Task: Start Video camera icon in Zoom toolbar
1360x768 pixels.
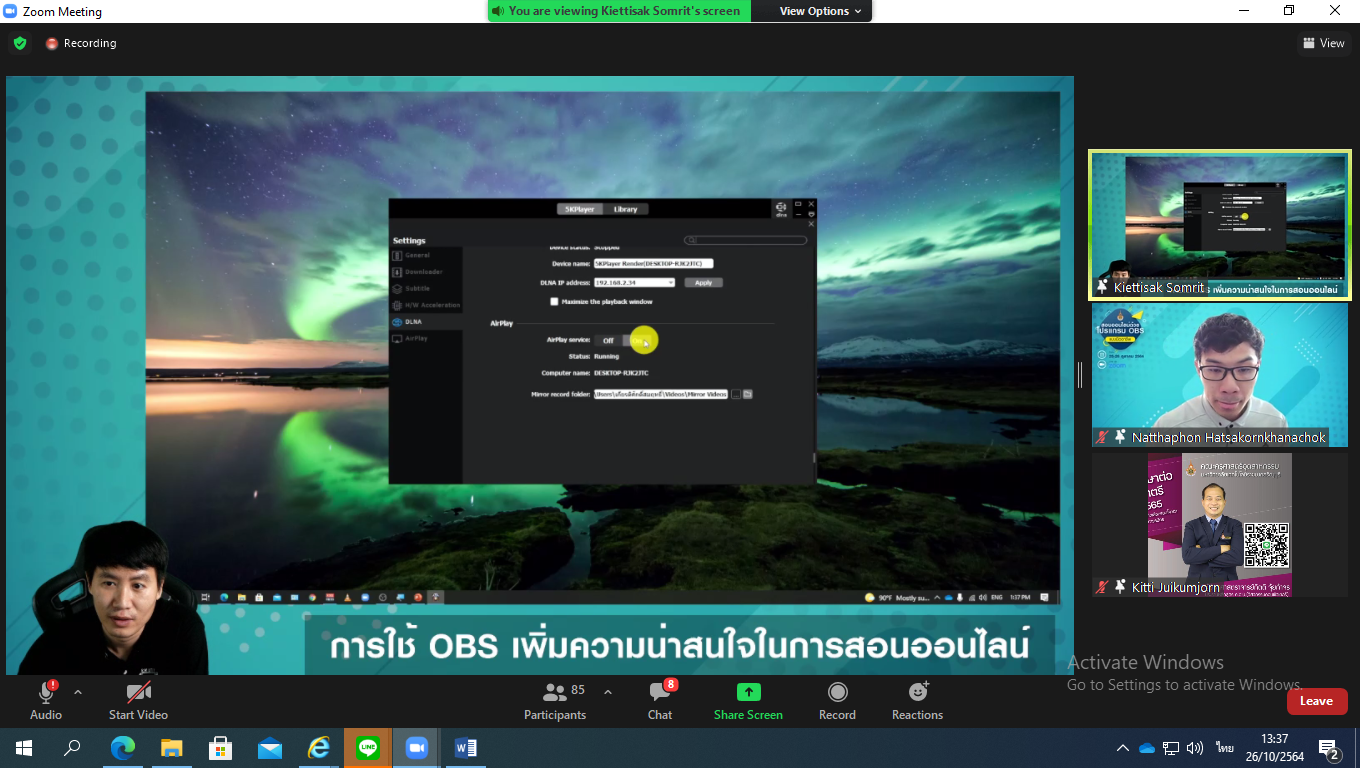Action: click(138, 692)
